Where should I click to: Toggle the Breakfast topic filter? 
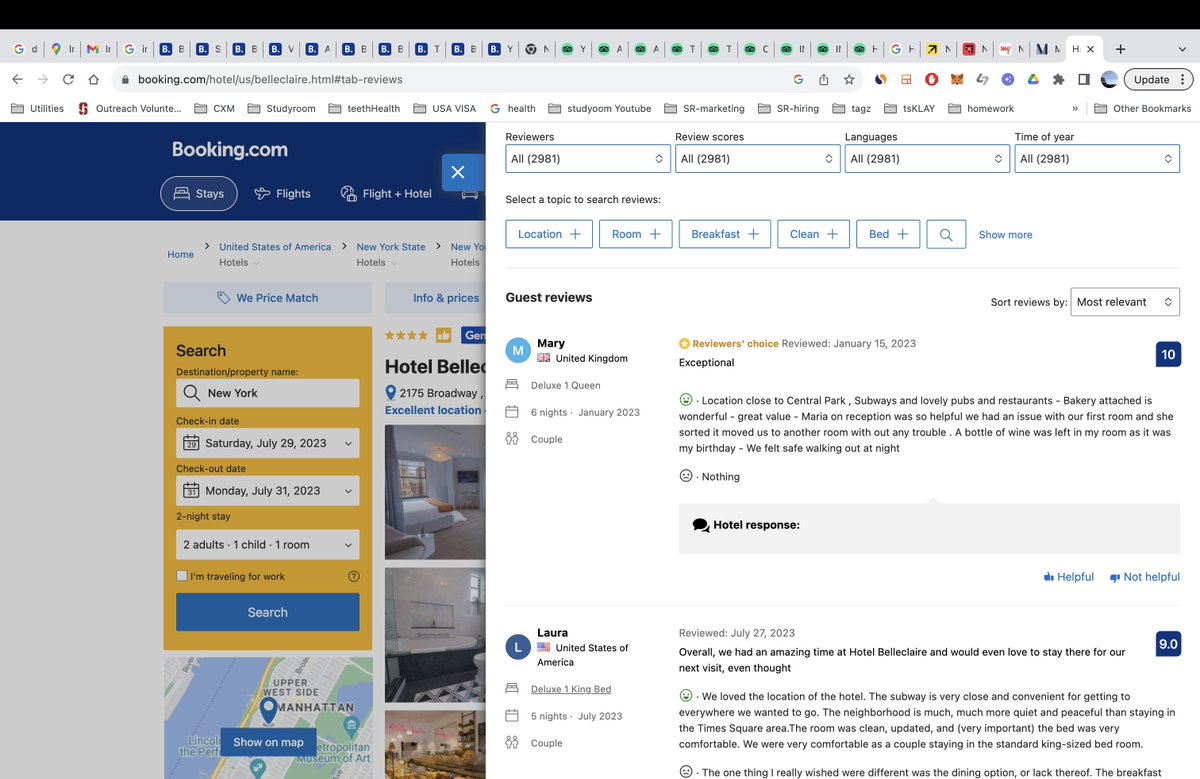coord(725,234)
